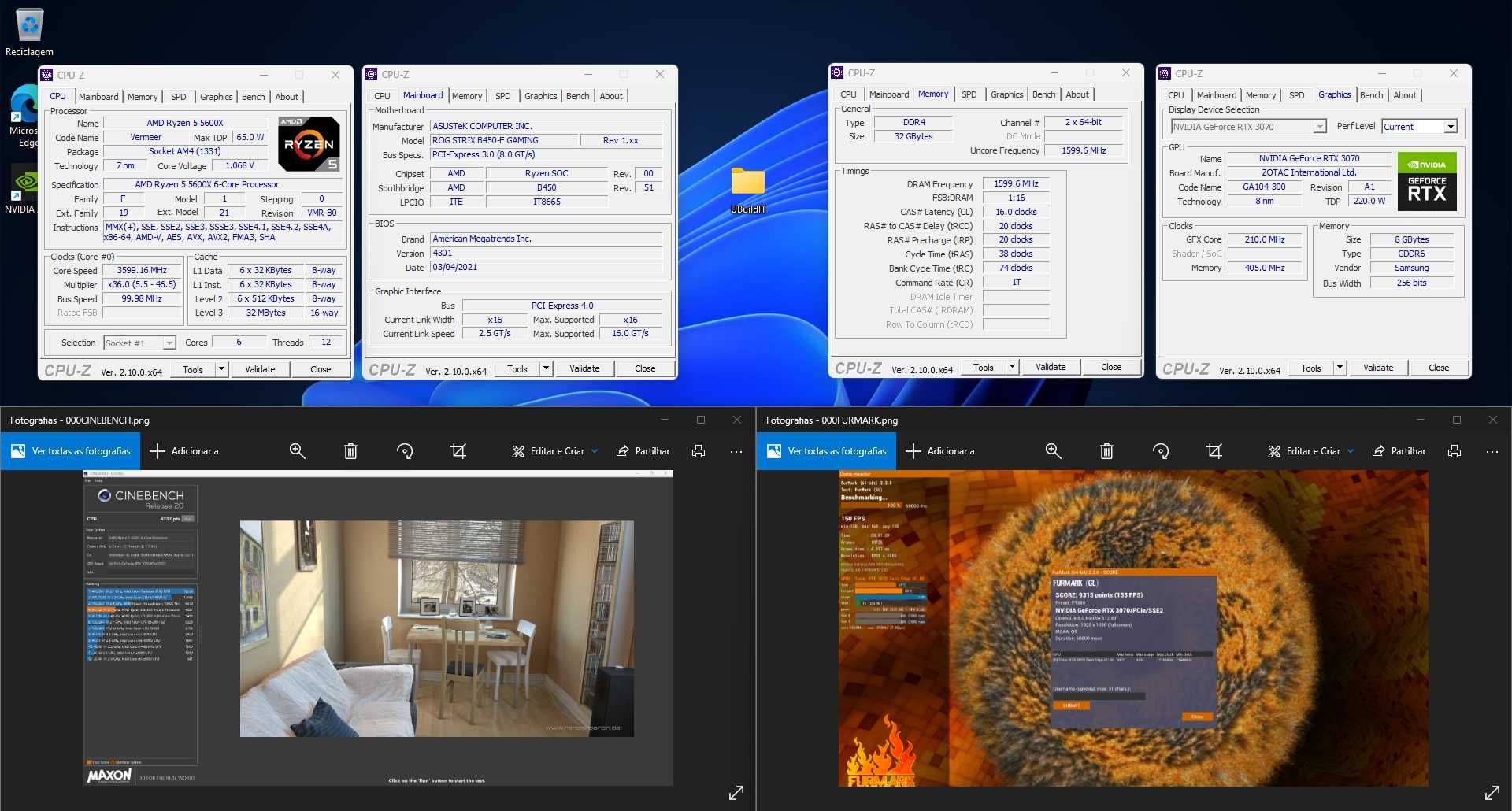This screenshot has height=811, width=1512.
Task: Open the About tab in the CPU window
Action: pos(287,97)
